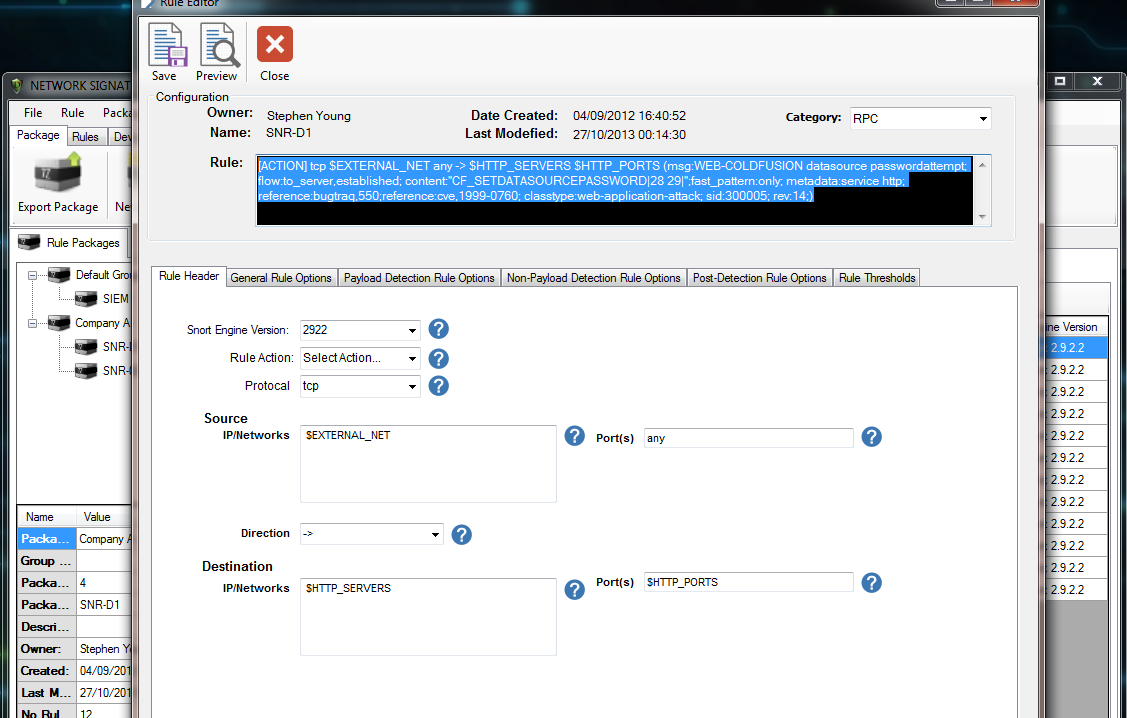Open help for Source Port(s) field
Viewport: 1127px width, 718px height.
(x=871, y=436)
